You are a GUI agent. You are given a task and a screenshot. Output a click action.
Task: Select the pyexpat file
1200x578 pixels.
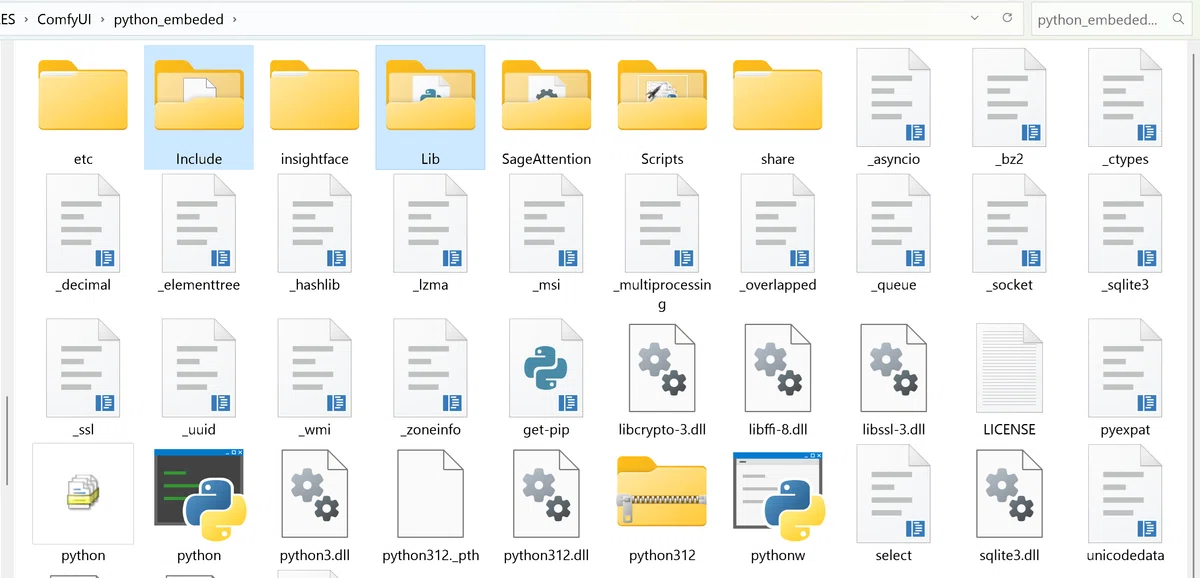pos(1126,378)
